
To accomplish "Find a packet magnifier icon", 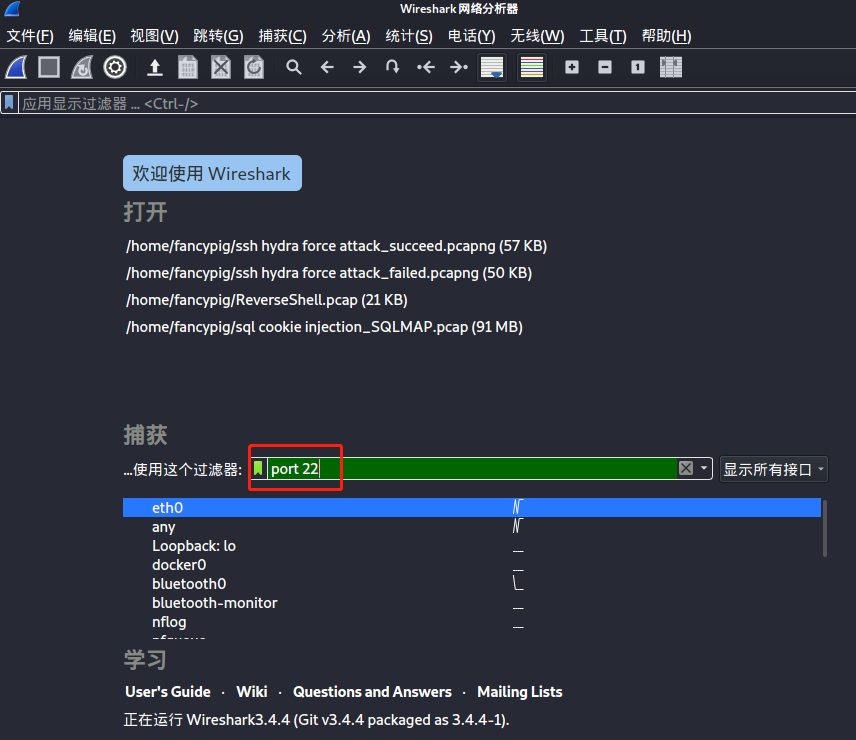I will click(x=294, y=68).
